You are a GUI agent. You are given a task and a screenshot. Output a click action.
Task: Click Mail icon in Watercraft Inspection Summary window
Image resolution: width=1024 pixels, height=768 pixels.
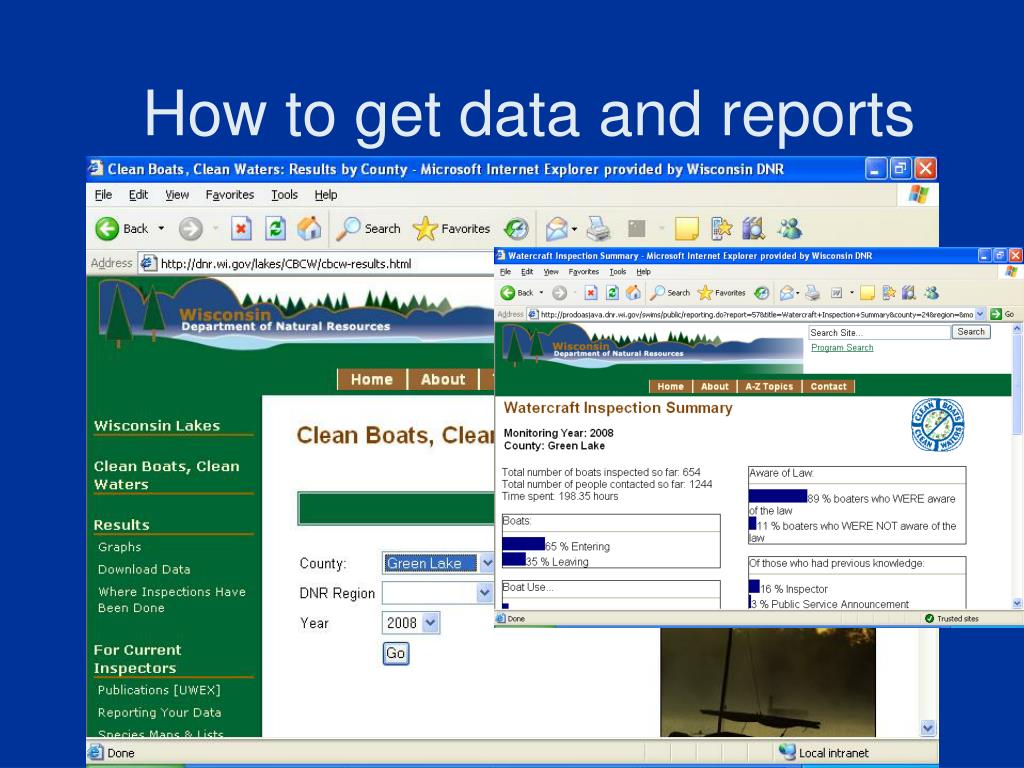click(x=787, y=293)
